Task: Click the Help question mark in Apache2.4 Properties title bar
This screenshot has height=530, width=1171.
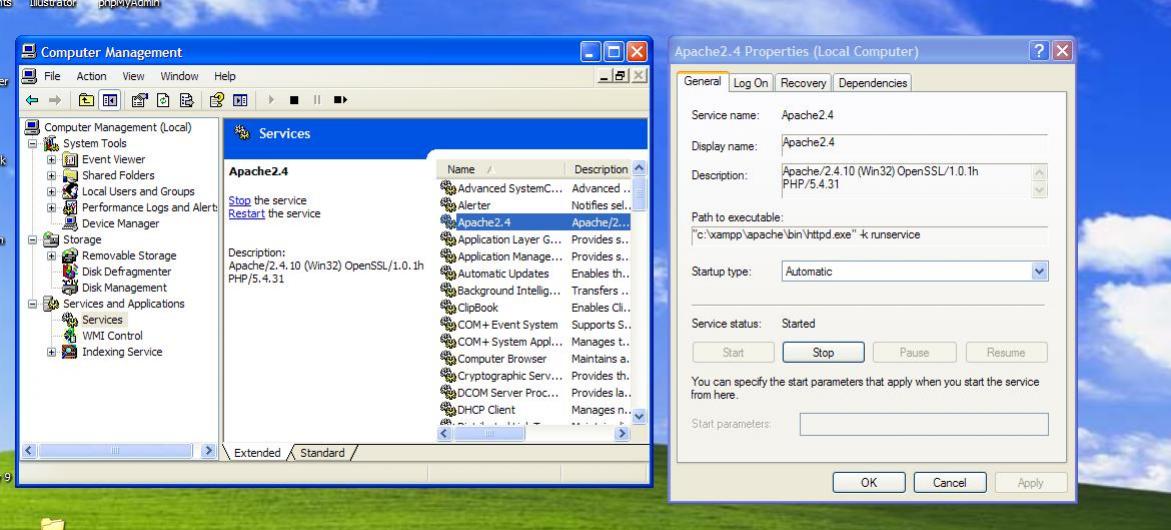Action: [1039, 51]
